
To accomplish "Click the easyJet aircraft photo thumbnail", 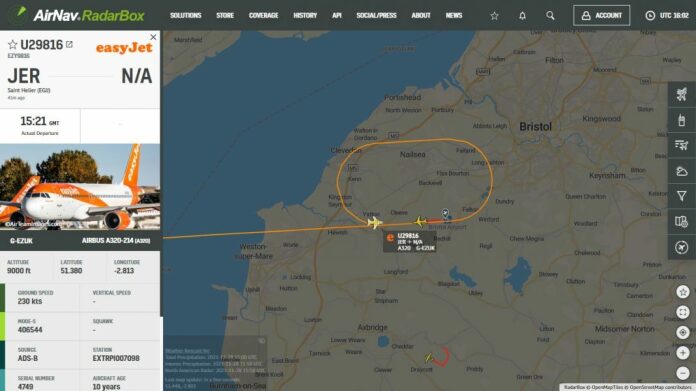I will [80, 186].
